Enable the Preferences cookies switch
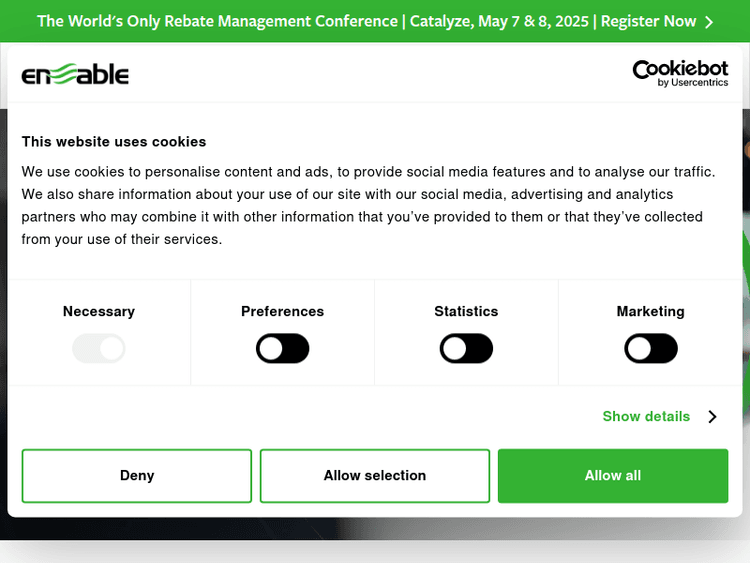Screen dimensions: 750x563 283,349
